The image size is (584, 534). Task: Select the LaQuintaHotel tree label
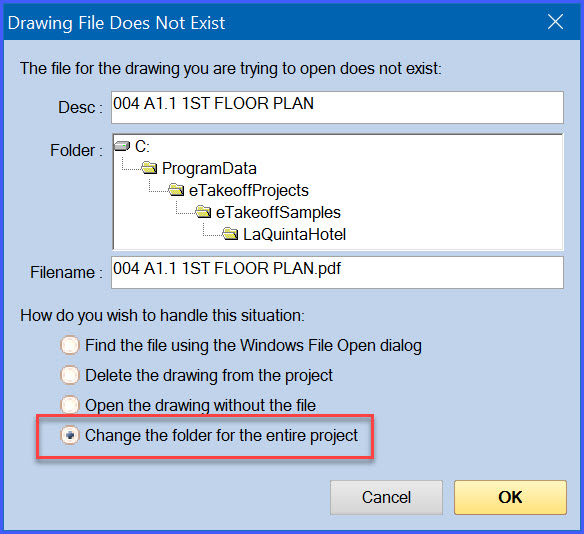coord(294,234)
